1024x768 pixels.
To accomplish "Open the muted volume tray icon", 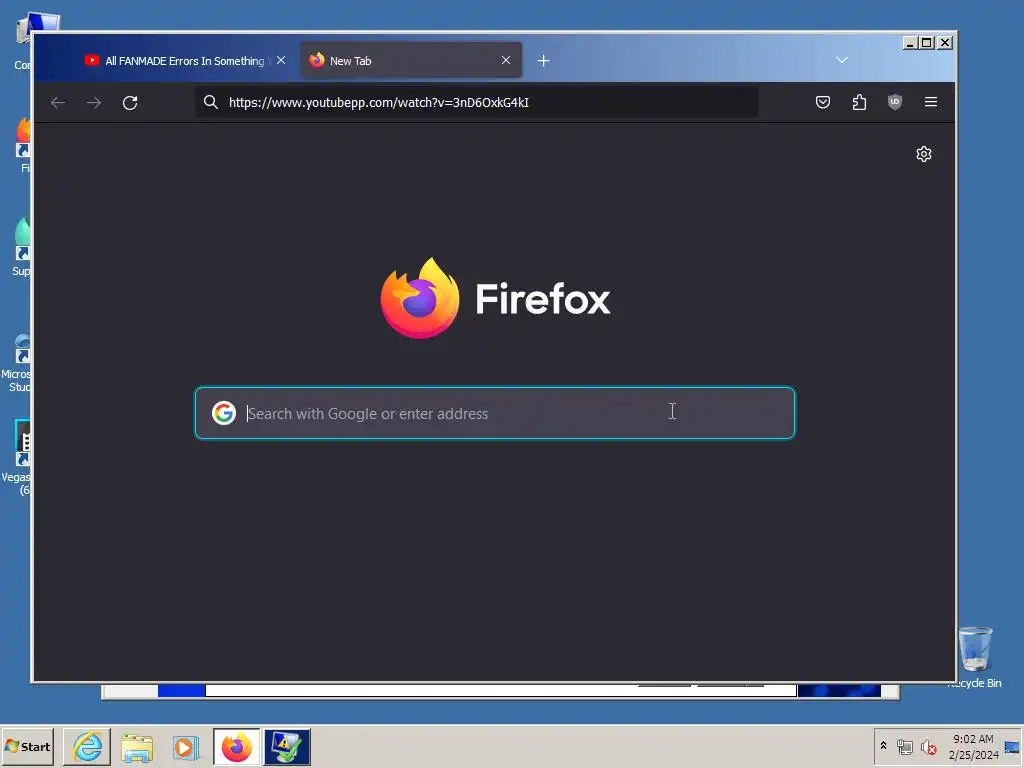I will tap(928, 746).
